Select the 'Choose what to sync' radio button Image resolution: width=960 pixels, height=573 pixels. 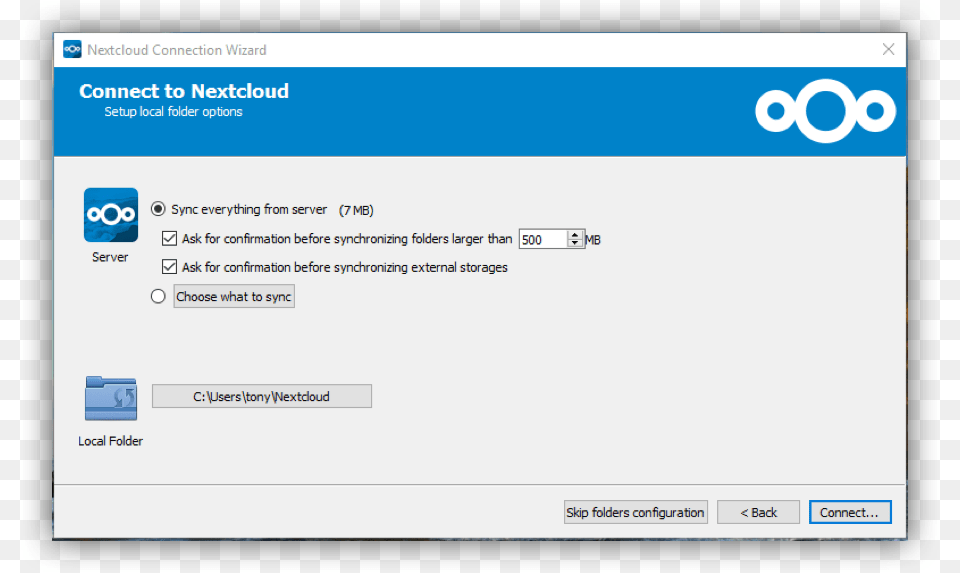(x=158, y=297)
